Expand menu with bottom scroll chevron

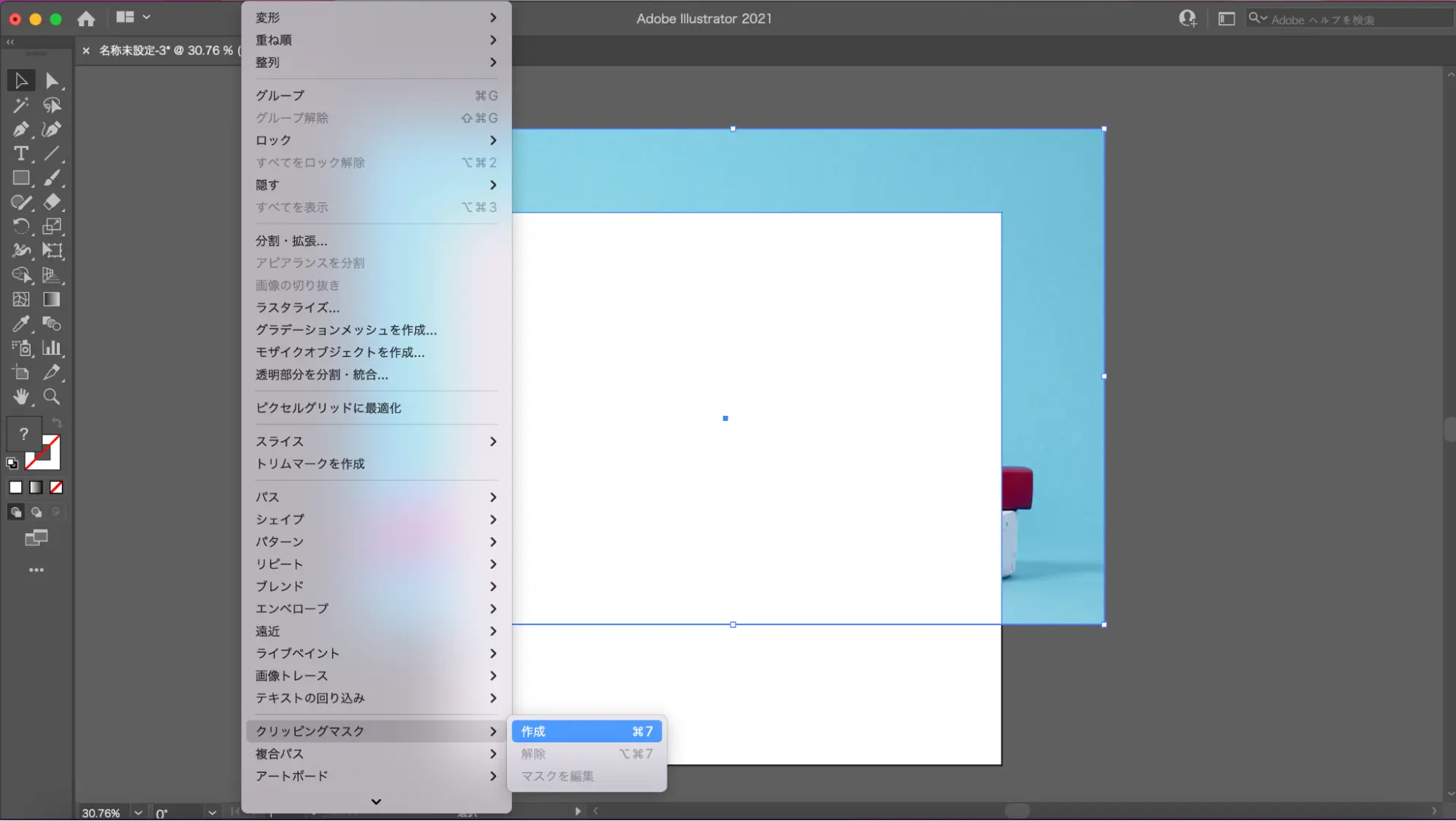tap(376, 801)
